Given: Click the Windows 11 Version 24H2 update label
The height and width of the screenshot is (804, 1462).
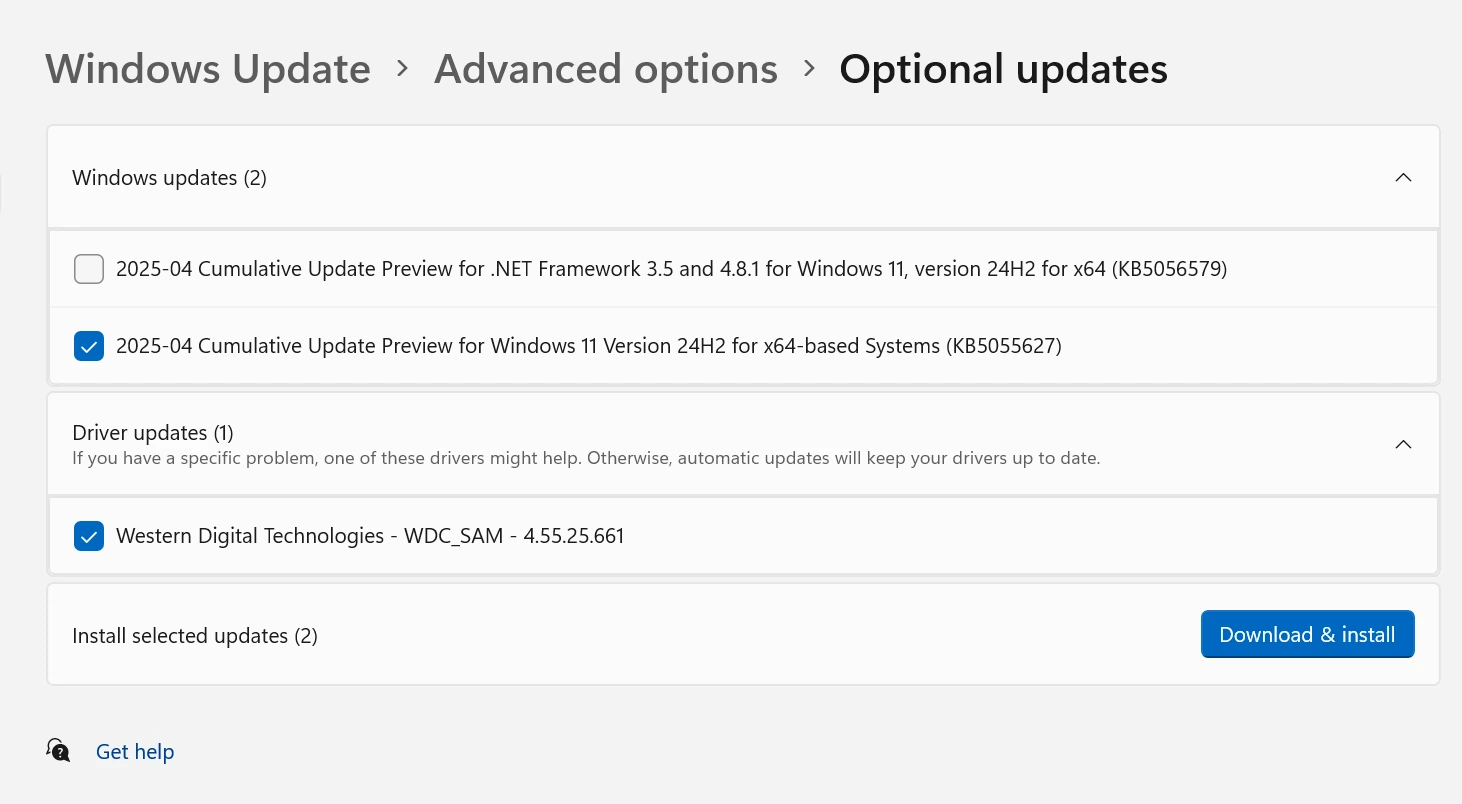Looking at the screenshot, I should pos(588,346).
